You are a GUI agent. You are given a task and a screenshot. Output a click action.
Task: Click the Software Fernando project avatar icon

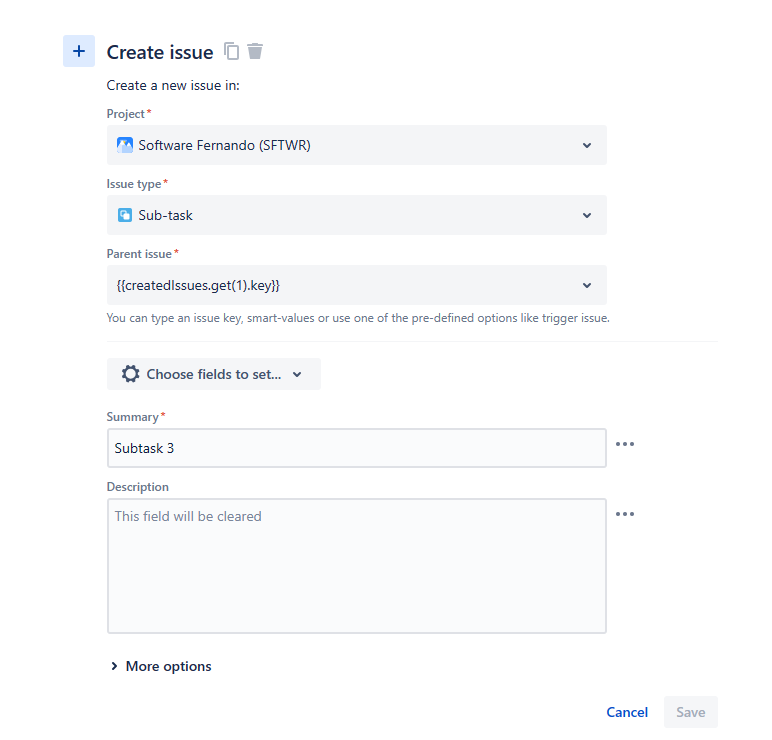[x=125, y=145]
